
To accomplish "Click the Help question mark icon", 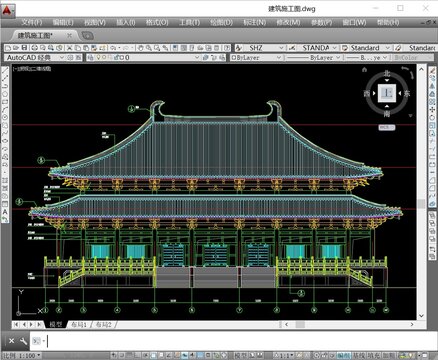I will coord(227,48).
